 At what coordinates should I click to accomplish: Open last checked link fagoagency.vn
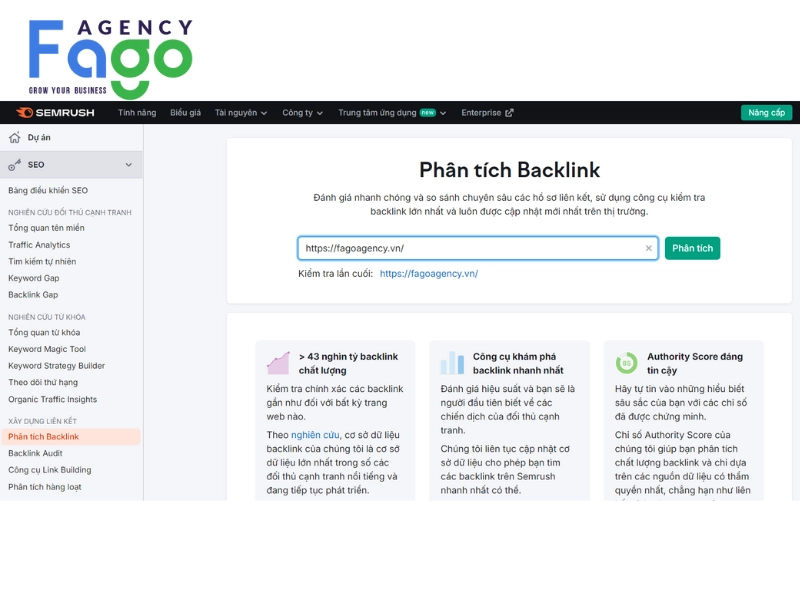tap(429, 273)
